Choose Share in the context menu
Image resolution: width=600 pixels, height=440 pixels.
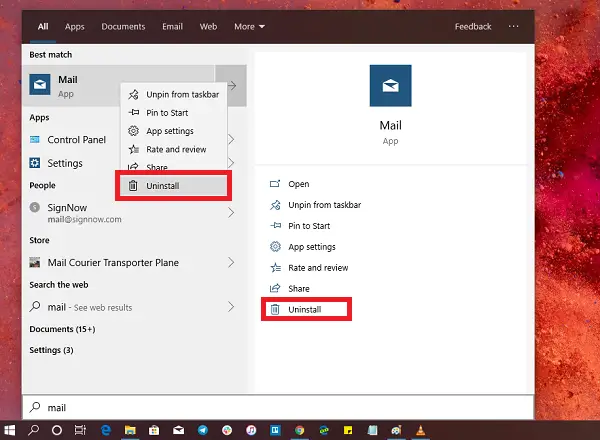[x=174, y=167]
